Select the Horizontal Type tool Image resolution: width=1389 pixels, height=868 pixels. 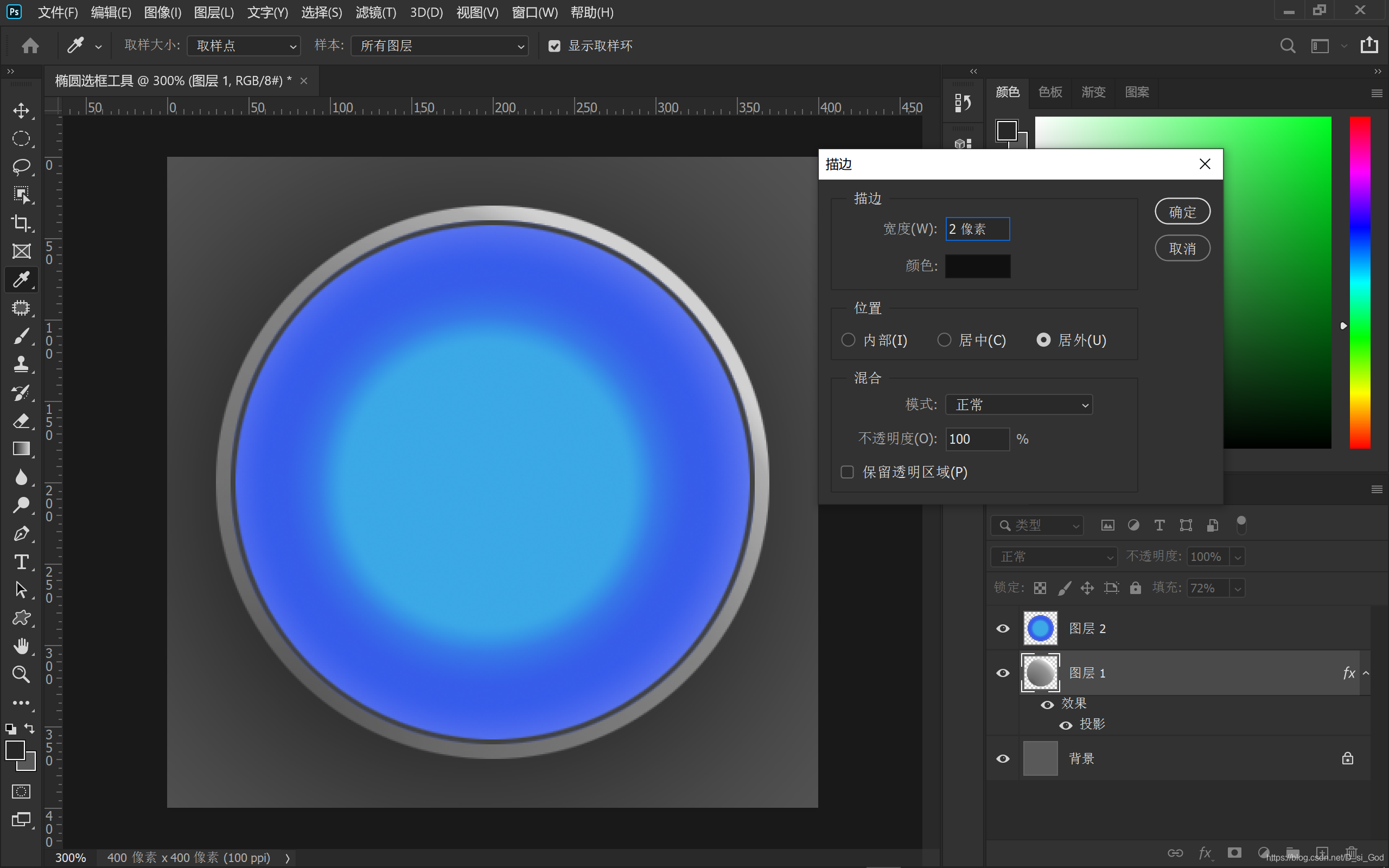[21, 562]
